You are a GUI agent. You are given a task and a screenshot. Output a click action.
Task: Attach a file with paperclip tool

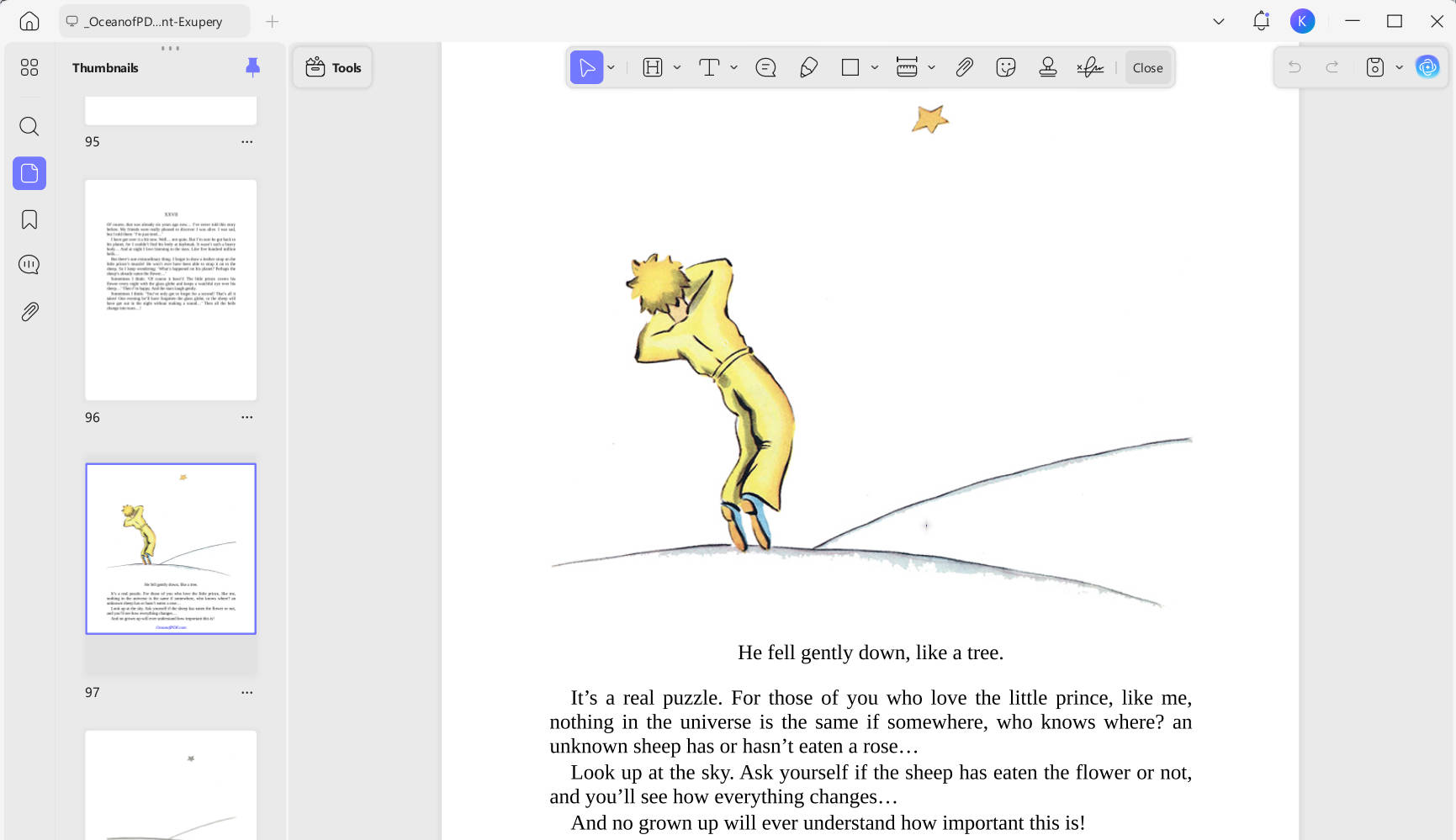click(x=965, y=67)
